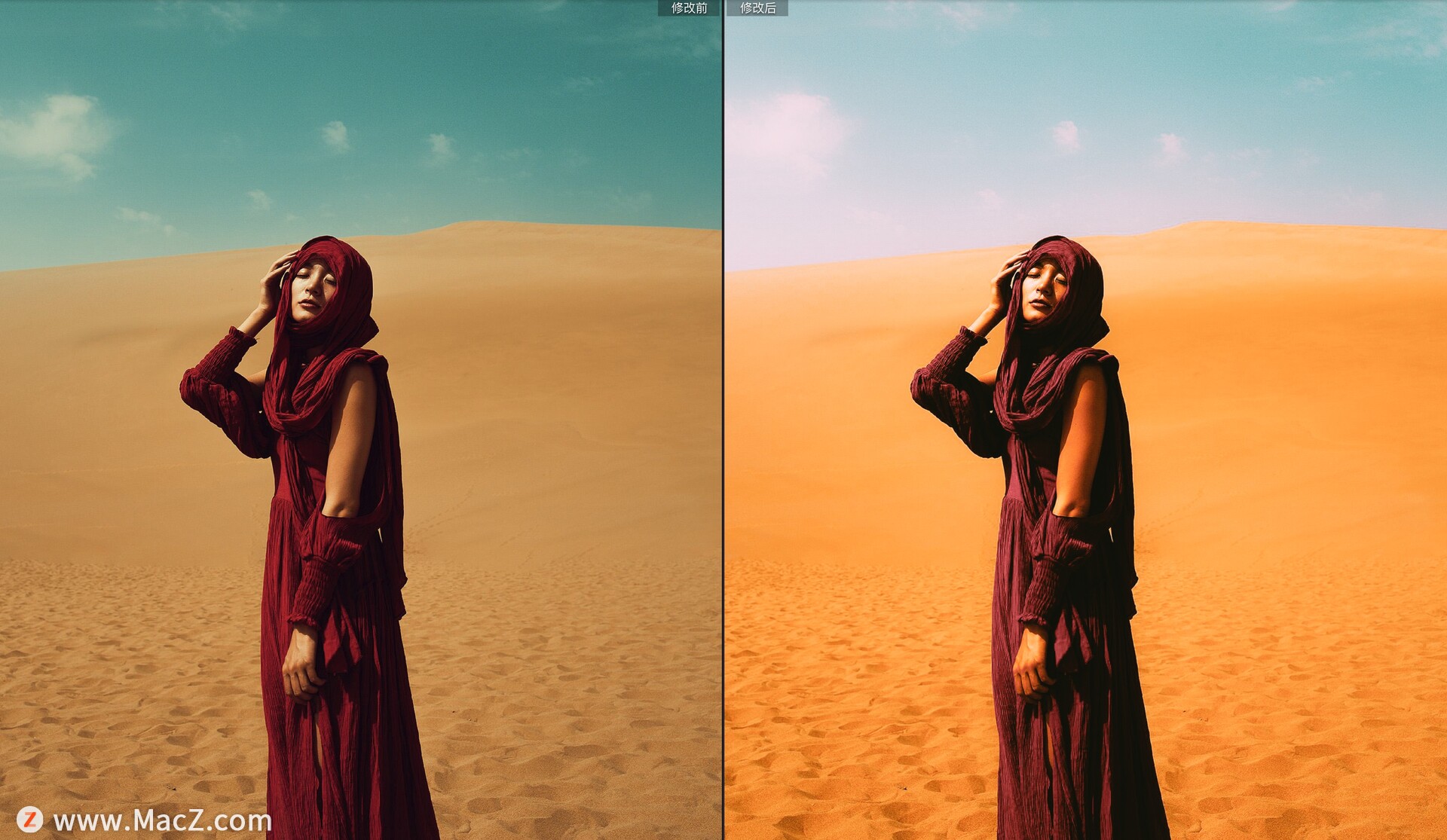Click small center cloud in after image
Image resolution: width=1447 pixels, height=840 pixels.
(1066, 136)
